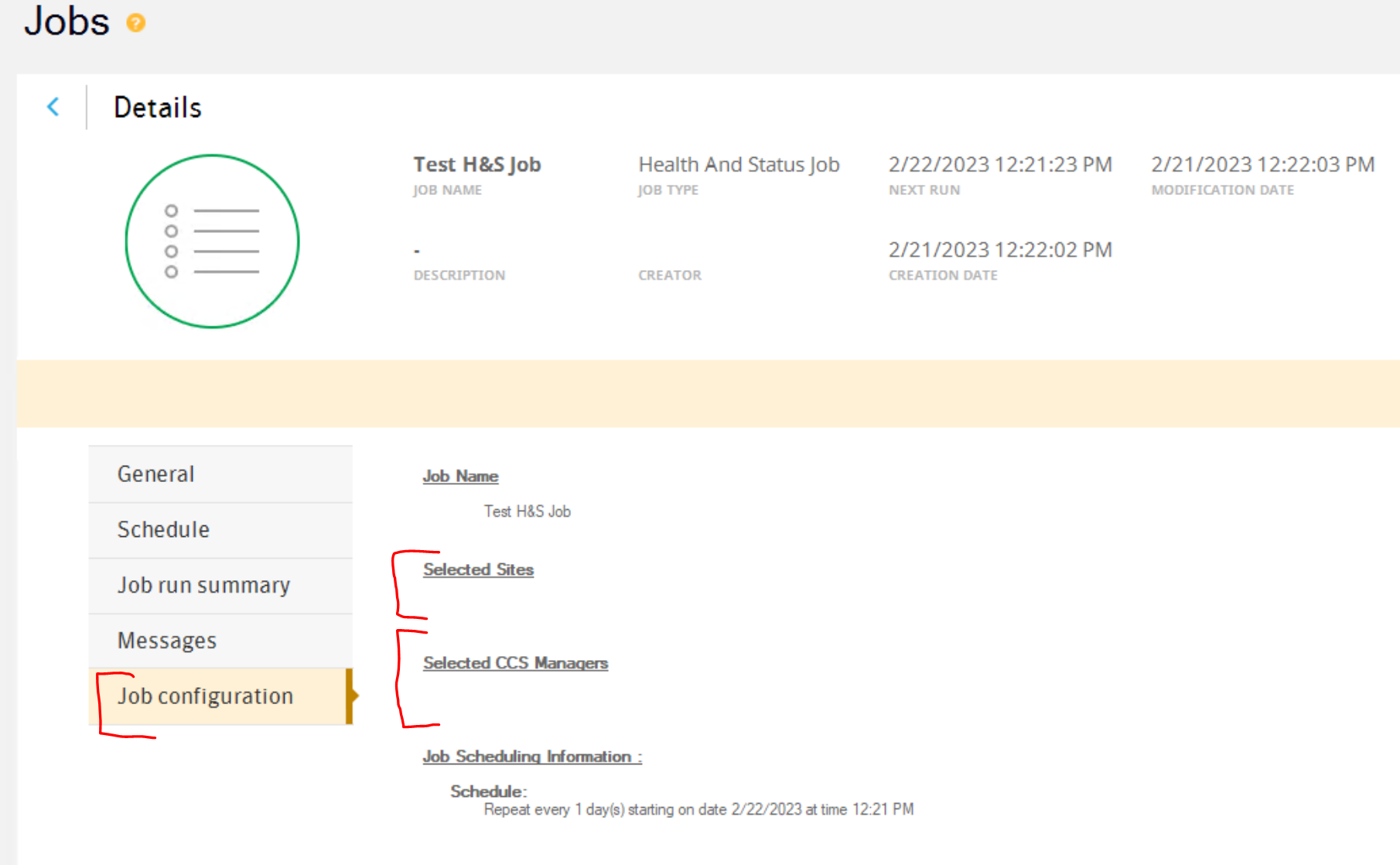Click the Creation Date value
This screenshot has height=865, width=1400.
[1000, 250]
